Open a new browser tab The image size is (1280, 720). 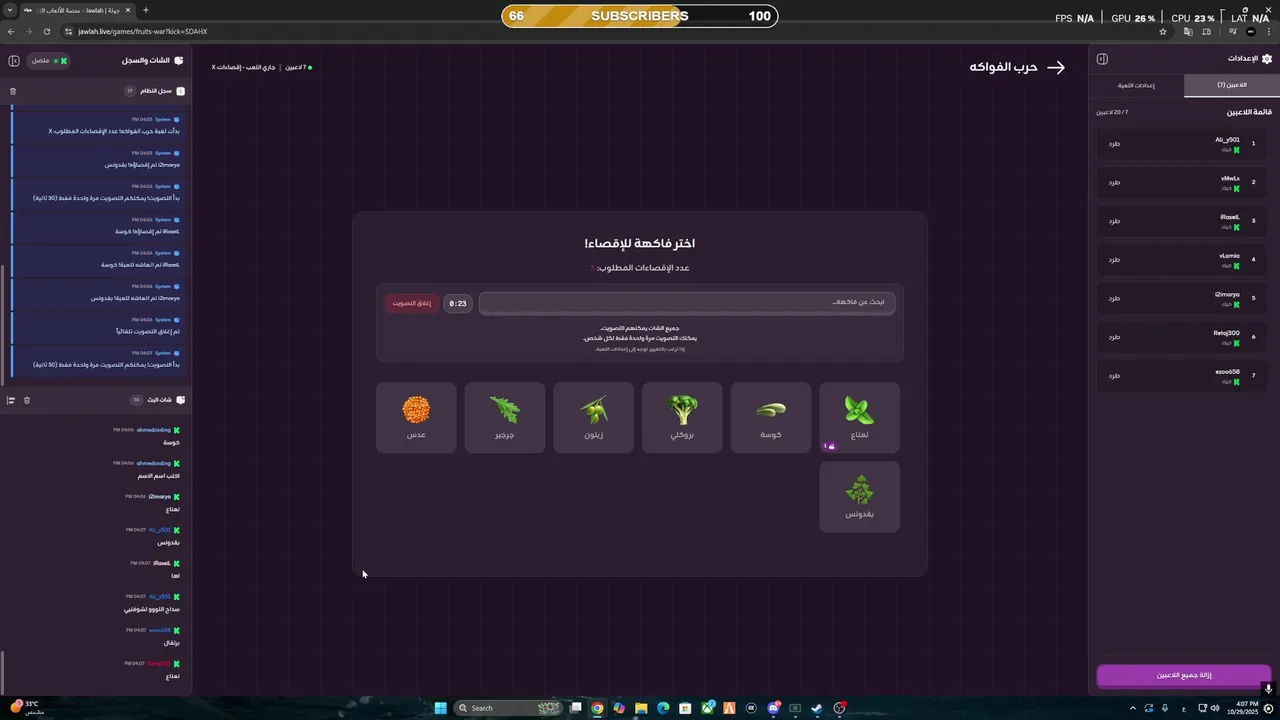(x=146, y=10)
